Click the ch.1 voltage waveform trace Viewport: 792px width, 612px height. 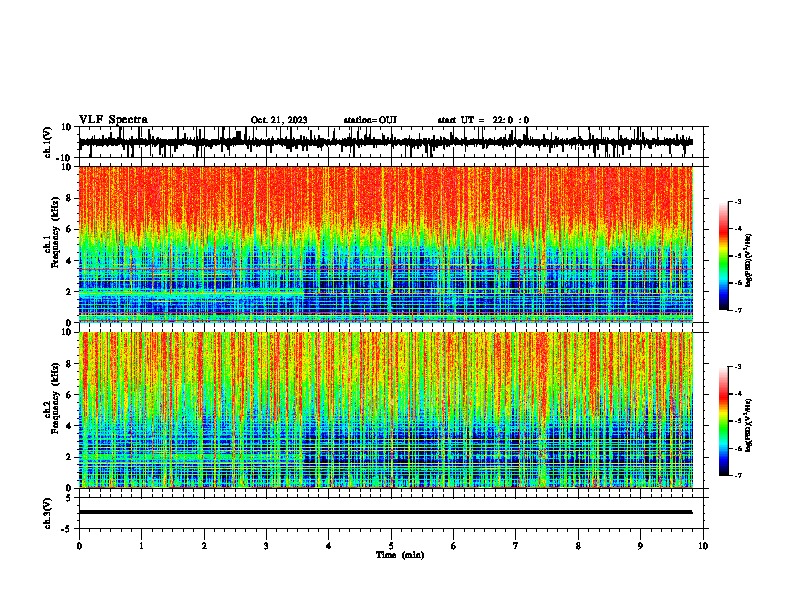[385, 142]
